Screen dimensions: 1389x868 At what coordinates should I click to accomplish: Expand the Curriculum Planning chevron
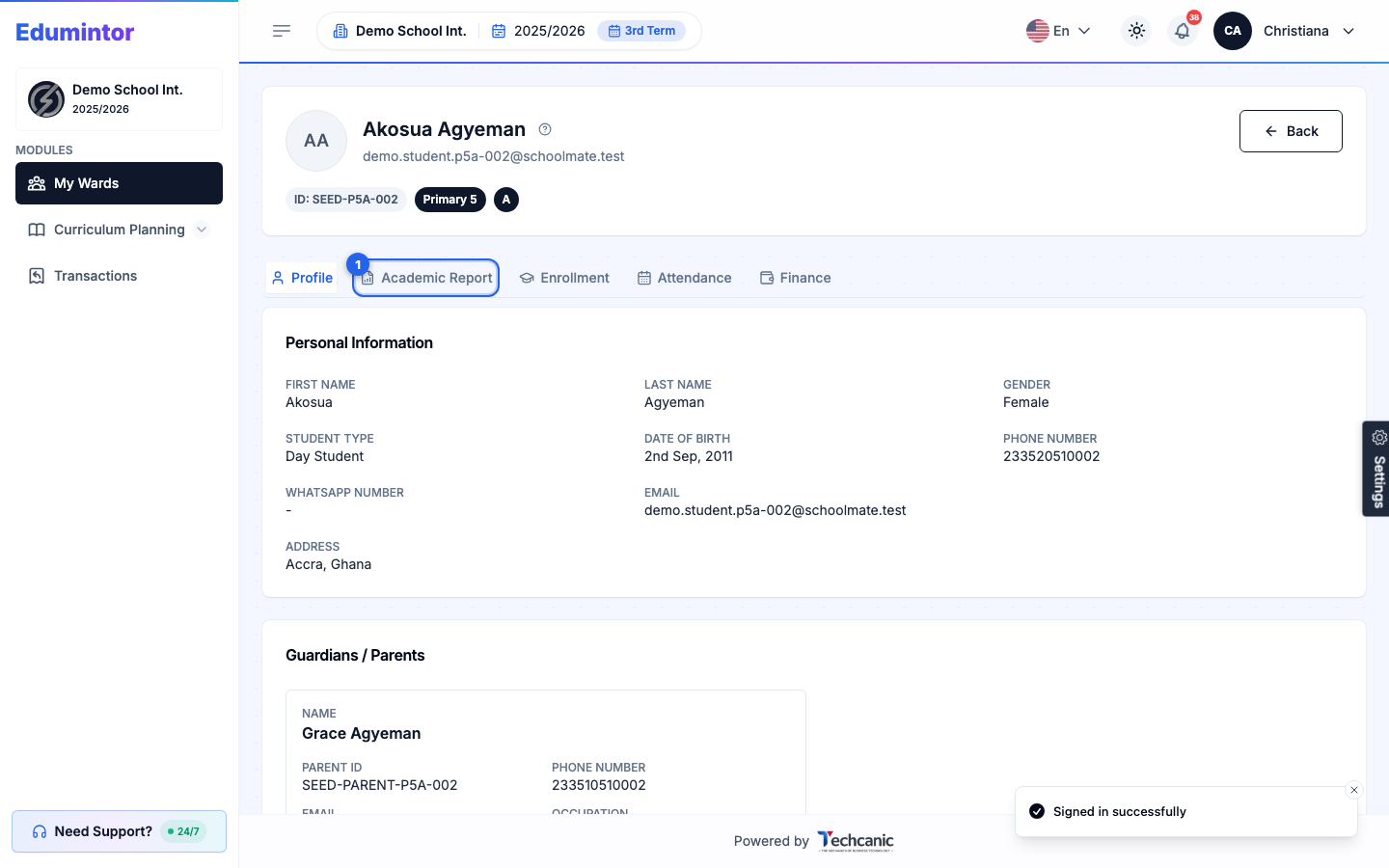click(x=202, y=230)
